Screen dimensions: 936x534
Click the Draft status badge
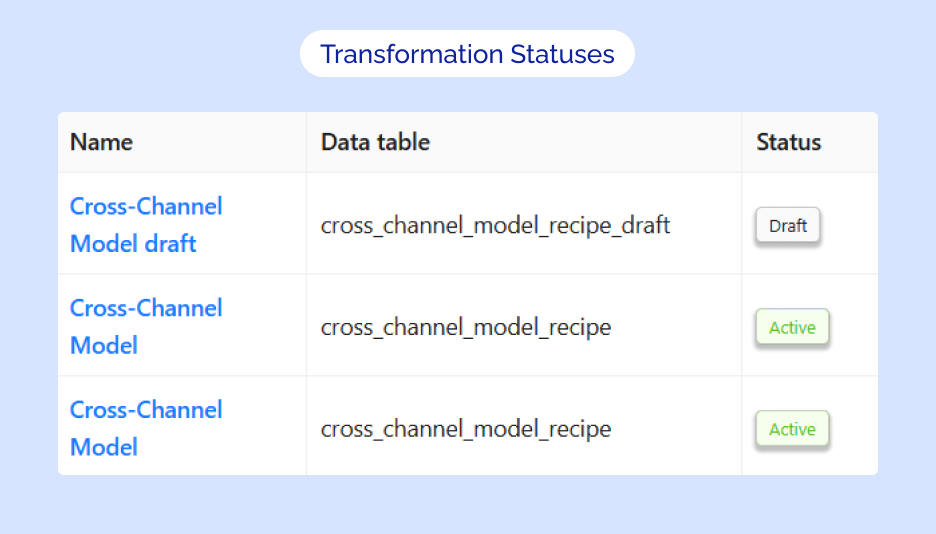pyautogui.click(x=788, y=226)
